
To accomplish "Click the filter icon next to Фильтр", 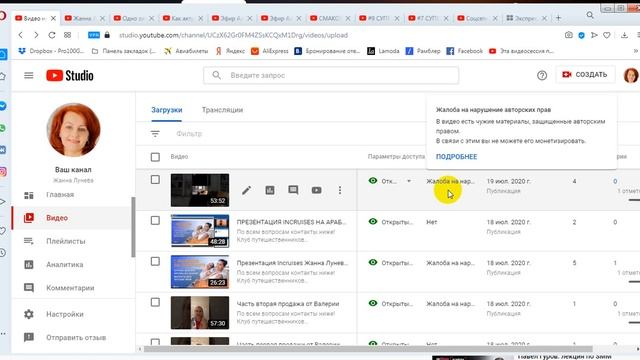I will tap(155, 134).
